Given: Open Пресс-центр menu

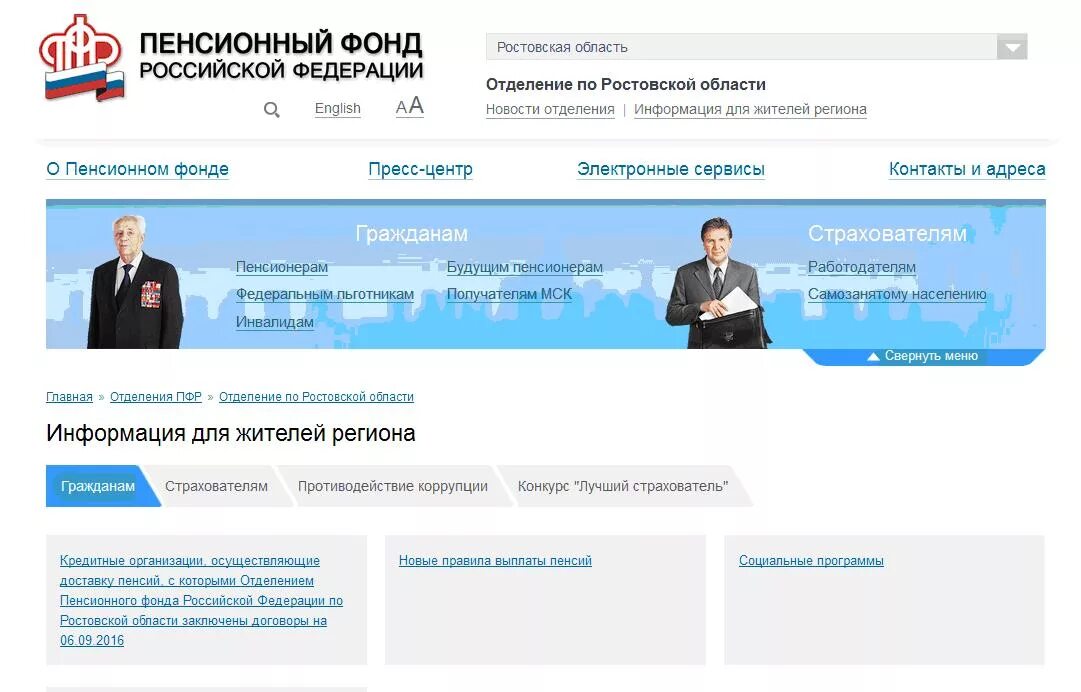Looking at the screenshot, I should (421, 170).
